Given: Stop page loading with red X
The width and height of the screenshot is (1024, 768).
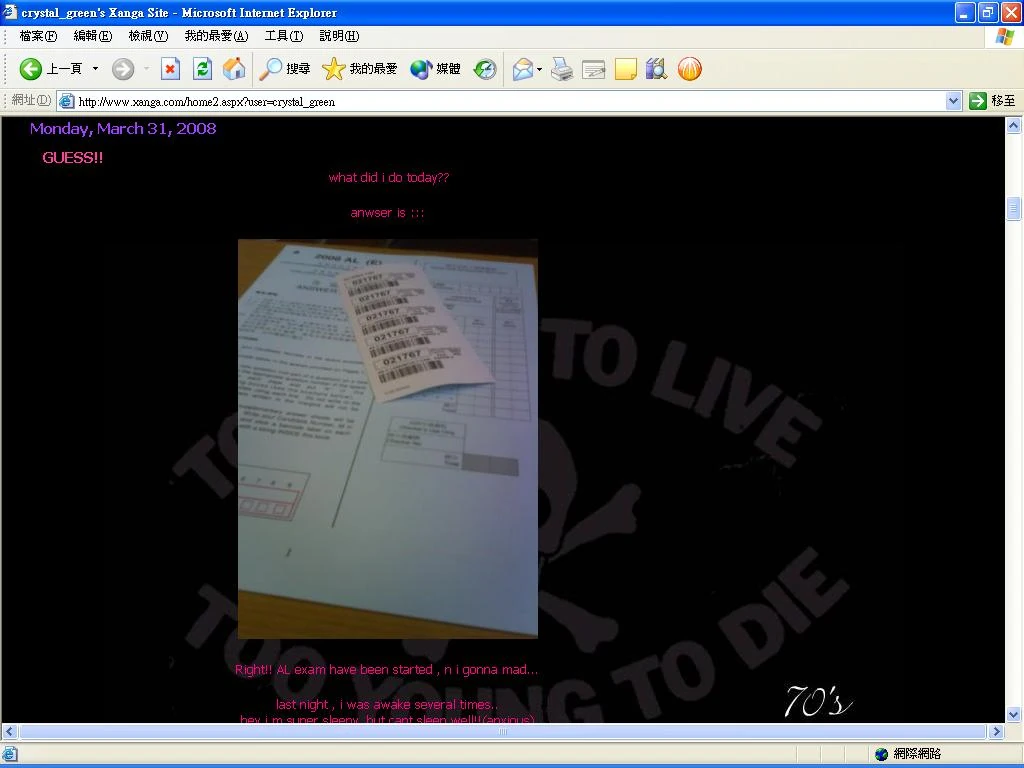Looking at the screenshot, I should (170, 69).
